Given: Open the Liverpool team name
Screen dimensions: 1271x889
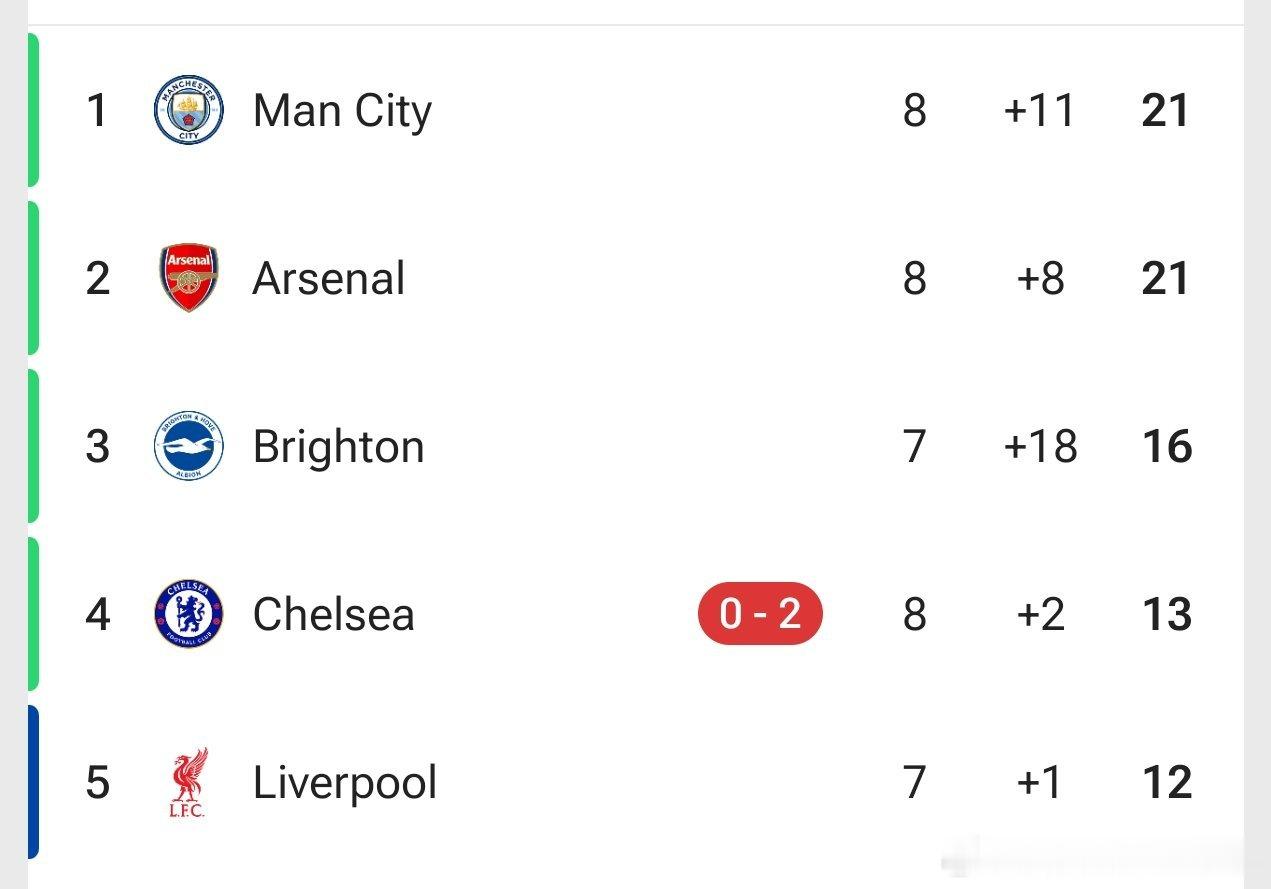Looking at the screenshot, I should pyautogui.click(x=345, y=783).
